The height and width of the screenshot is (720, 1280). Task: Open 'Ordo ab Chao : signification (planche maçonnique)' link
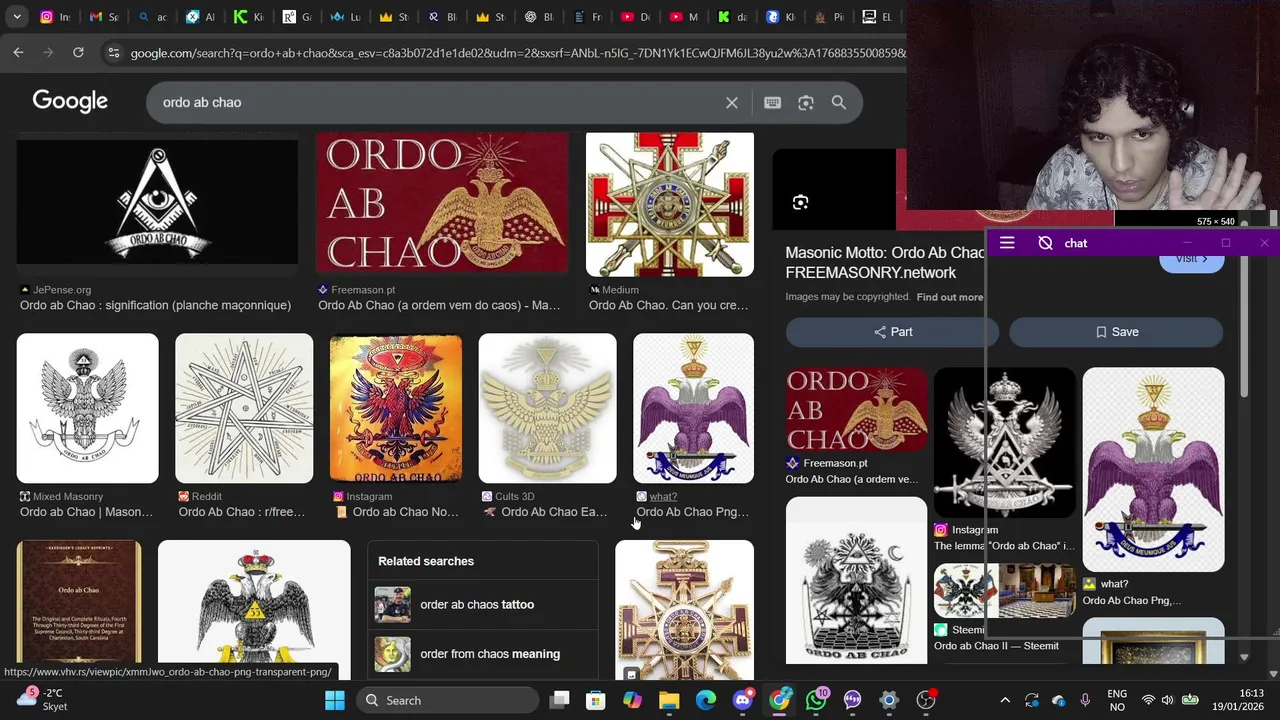click(155, 305)
